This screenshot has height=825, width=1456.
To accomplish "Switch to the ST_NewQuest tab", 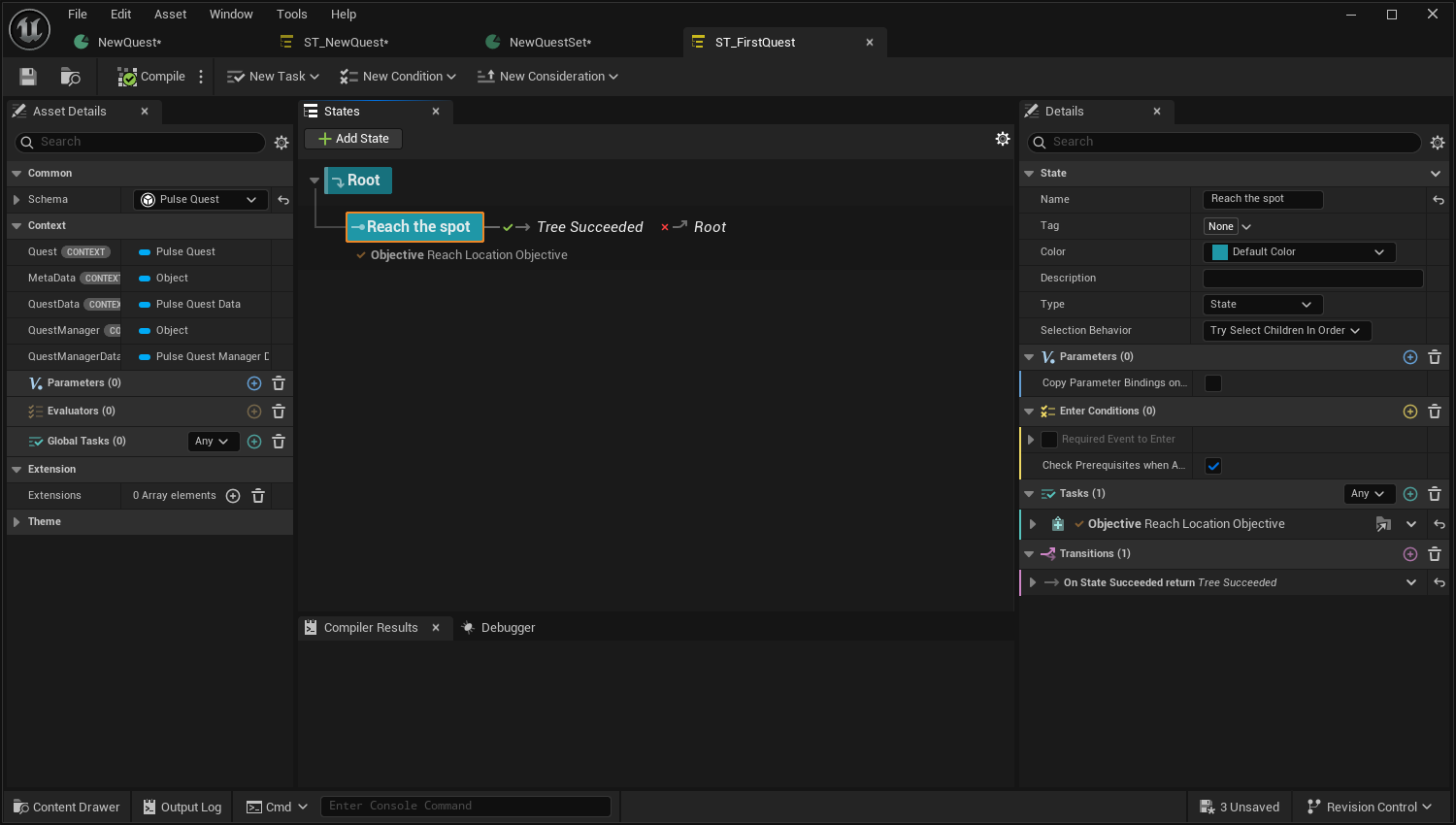I will 346,43.
